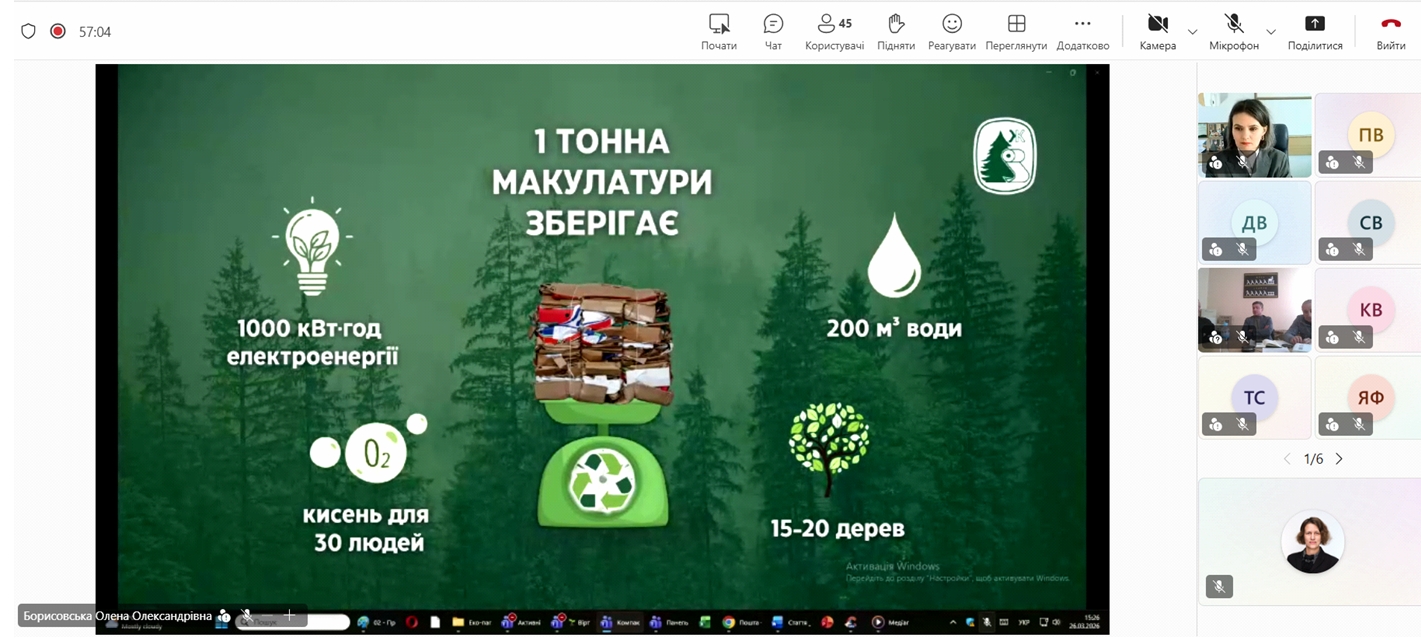
Task: Click Teams Активні item in shared taskbar
Action: click(520, 622)
